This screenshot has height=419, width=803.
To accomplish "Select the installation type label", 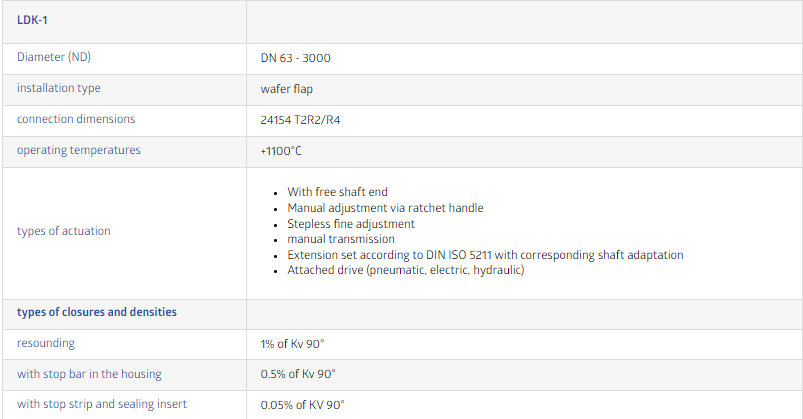I will coord(59,88).
